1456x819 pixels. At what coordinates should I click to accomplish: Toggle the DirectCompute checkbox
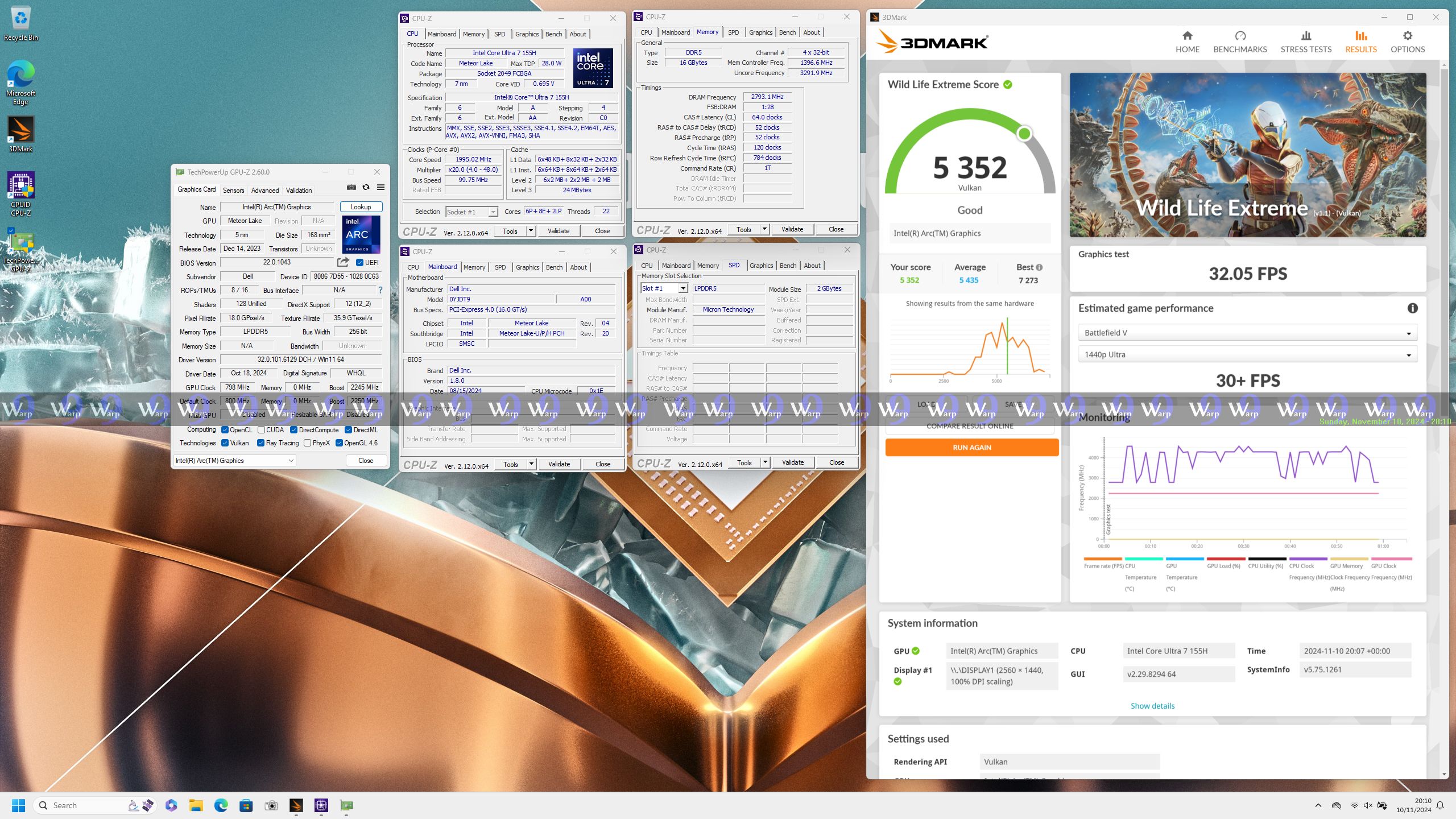click(293, 430)
